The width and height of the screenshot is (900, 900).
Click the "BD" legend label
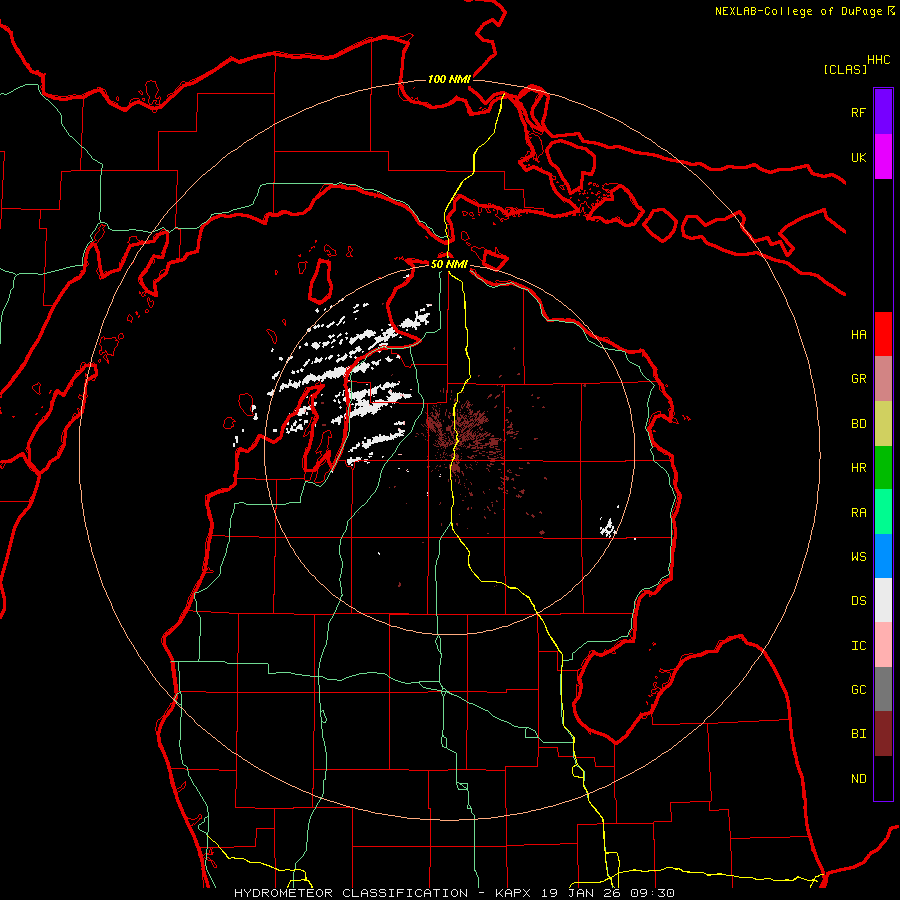point(858,424)
